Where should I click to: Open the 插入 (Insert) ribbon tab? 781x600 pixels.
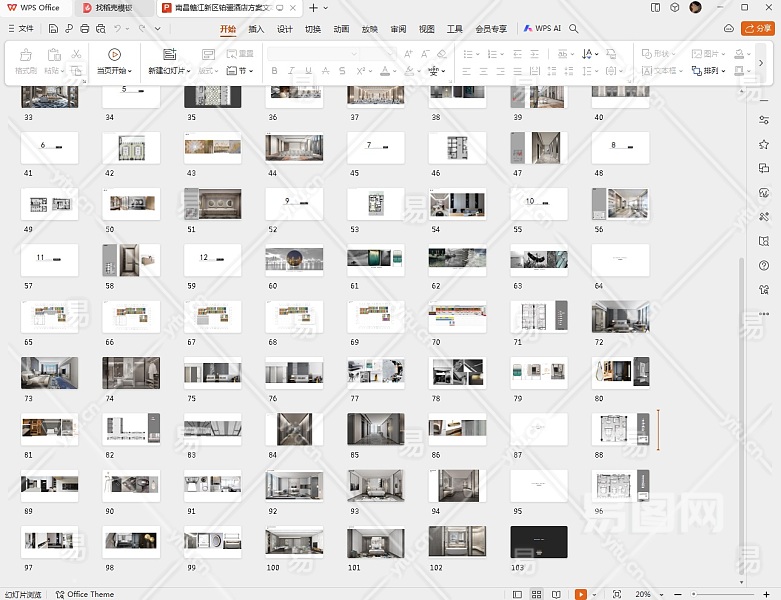256,29
